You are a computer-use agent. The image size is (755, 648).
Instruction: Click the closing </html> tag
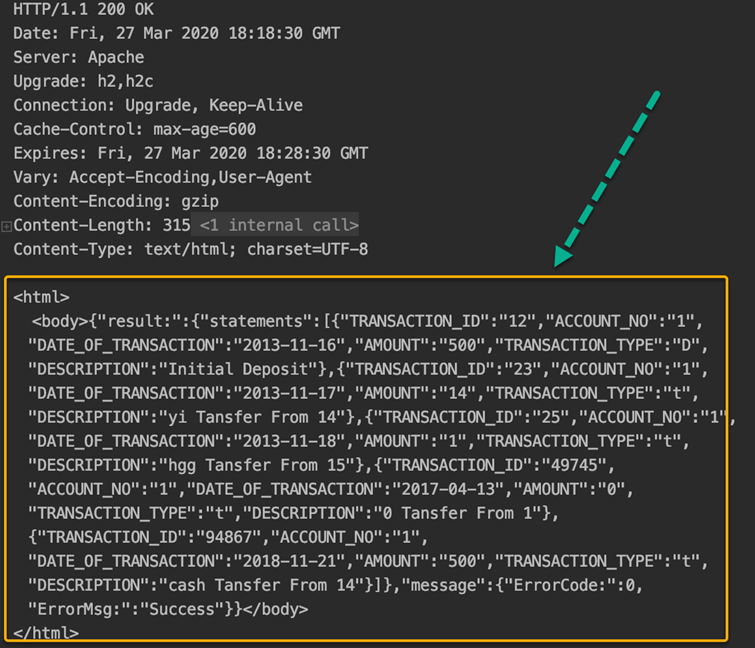(46, 633)
